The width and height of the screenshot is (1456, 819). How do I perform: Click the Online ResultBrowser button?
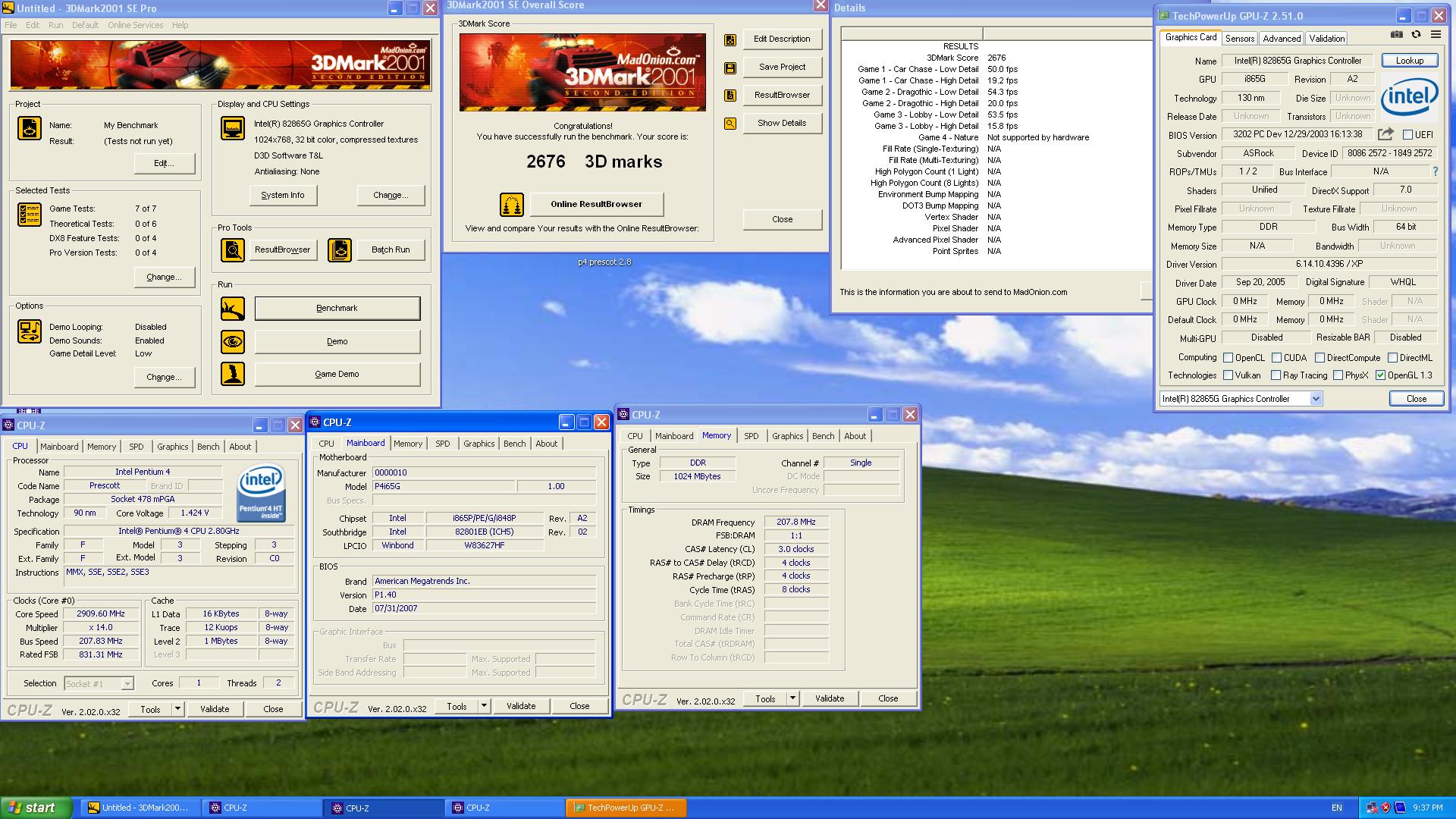click(x=596, y=204)
